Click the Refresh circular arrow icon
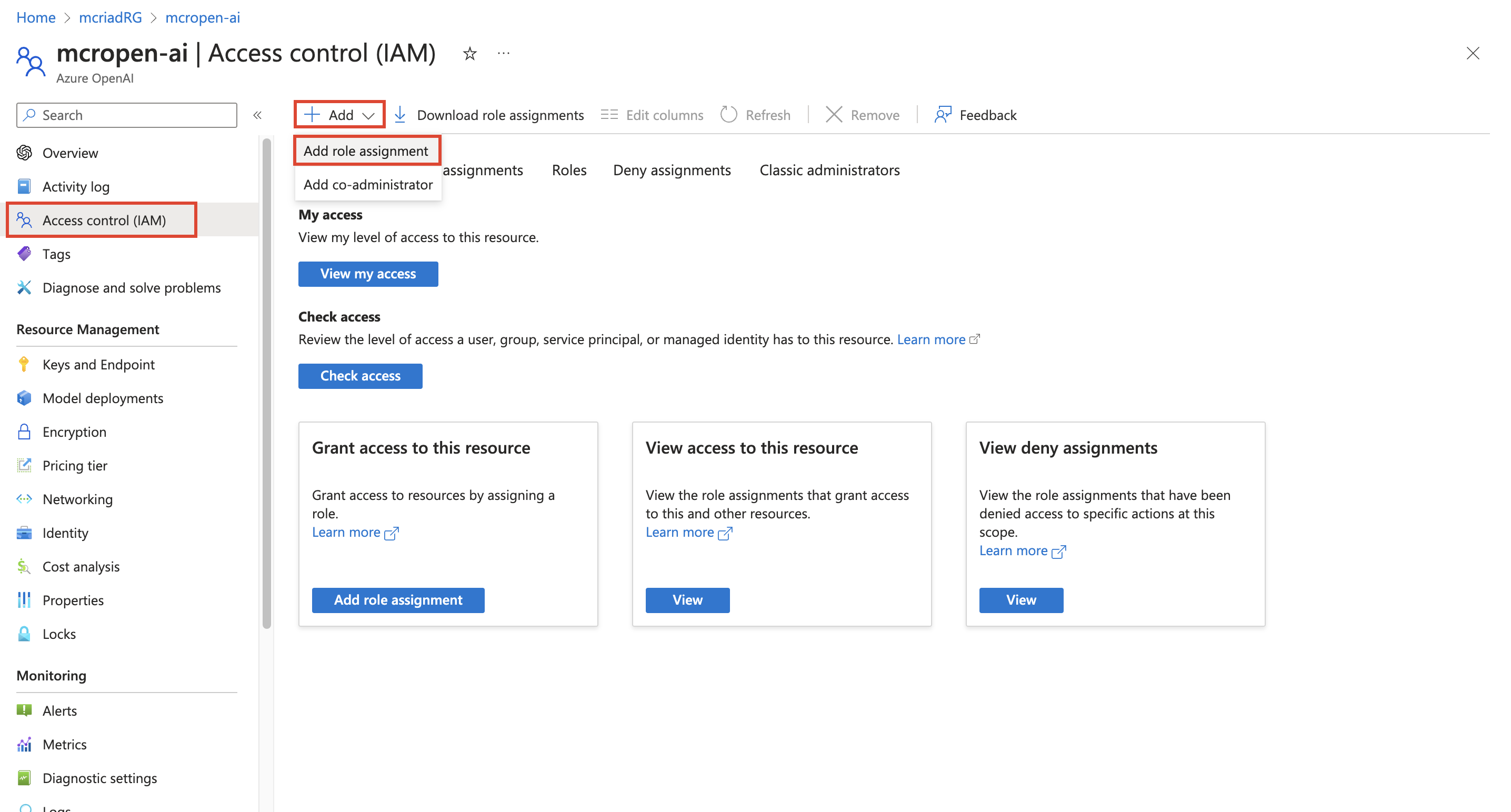 click(x=728, y=114)
